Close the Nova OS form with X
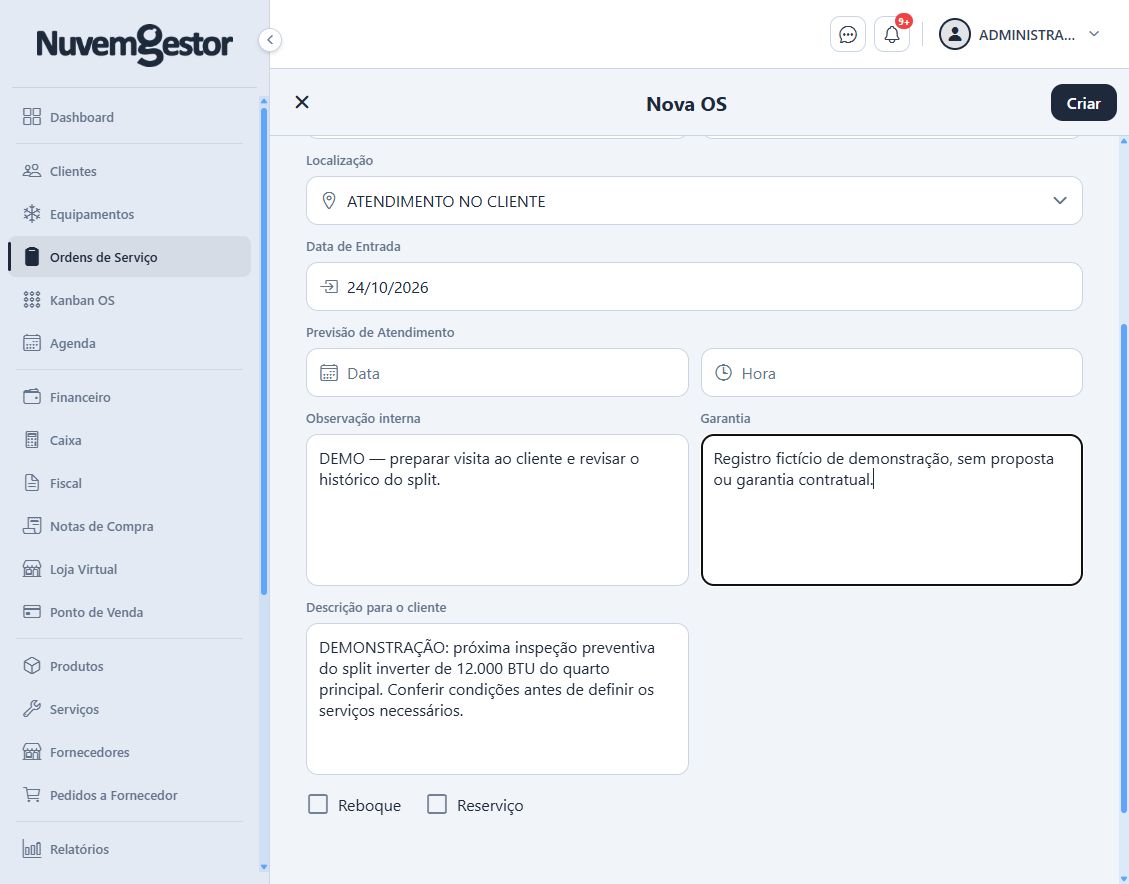1129x884 pixels. coord(302,102)
